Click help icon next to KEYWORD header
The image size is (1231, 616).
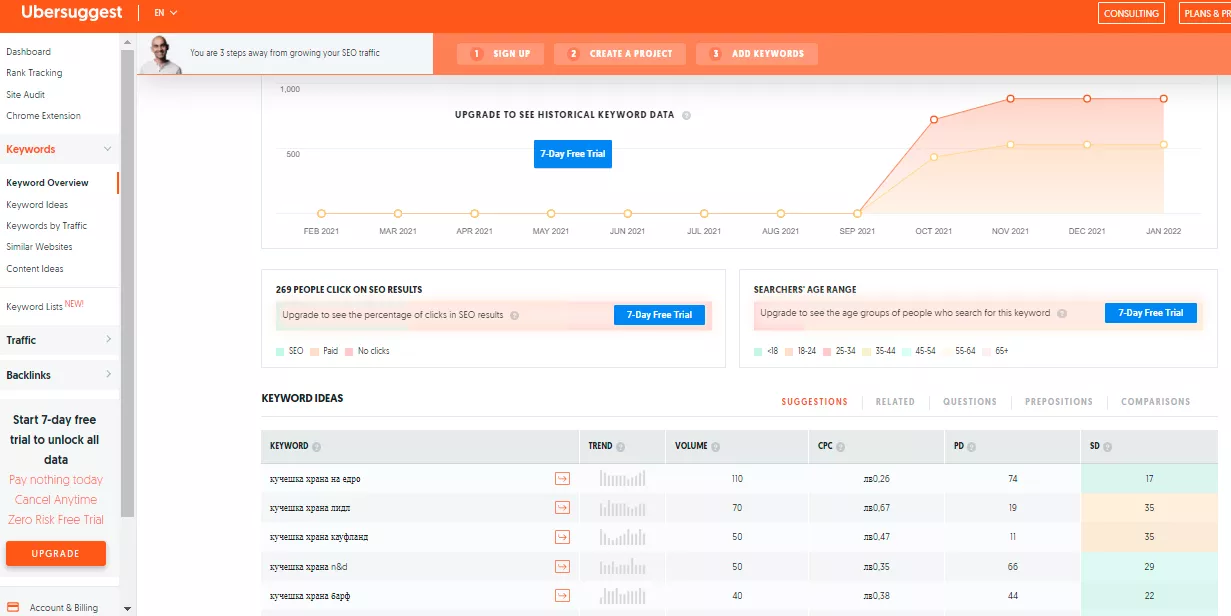click(x=317, y=447)
